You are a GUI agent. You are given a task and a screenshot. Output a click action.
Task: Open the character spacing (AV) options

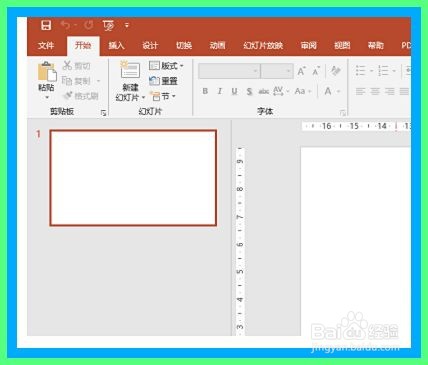click(x=281, y=91)
